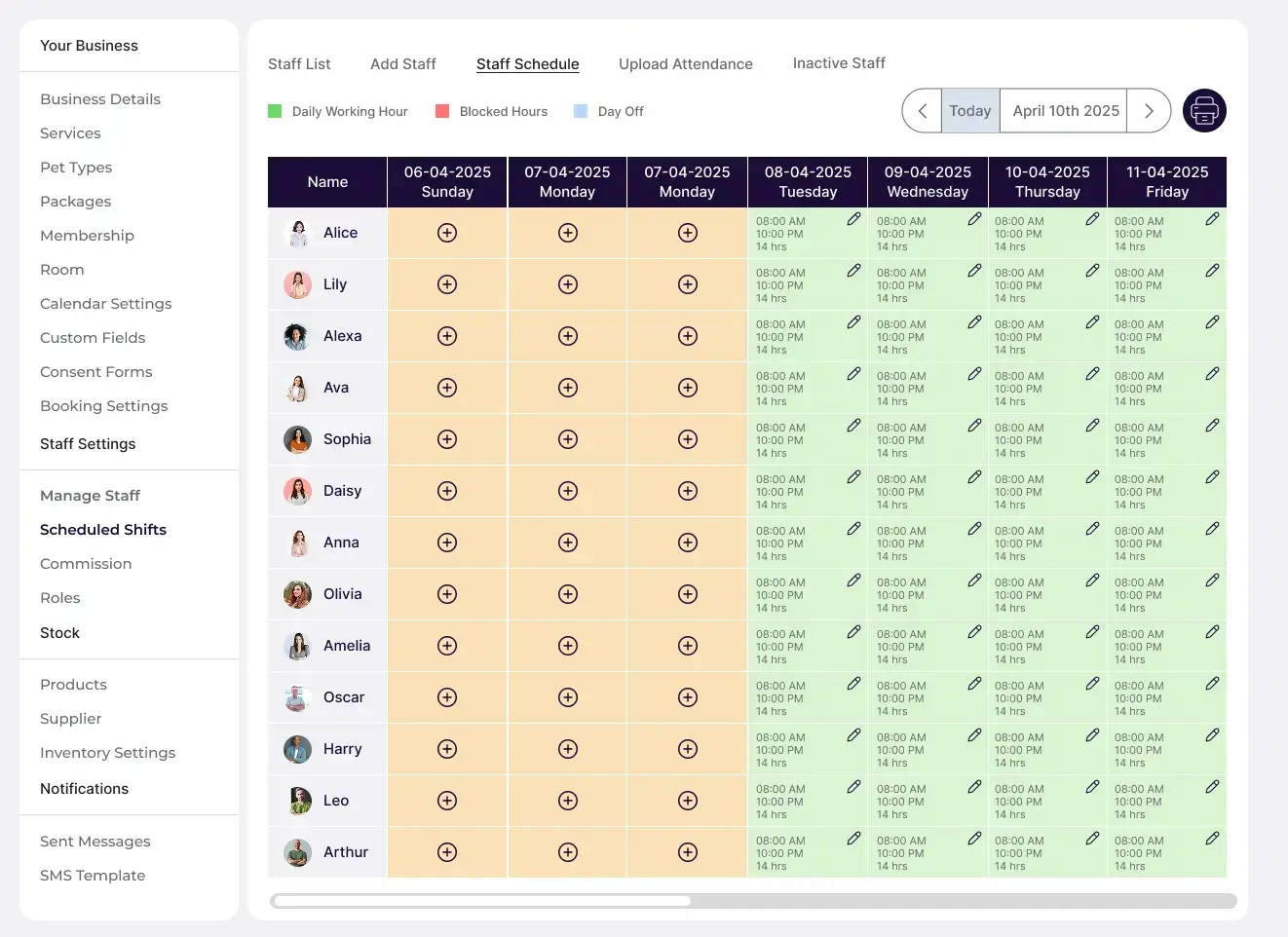Edit Harry's Tuesday 08-04-2025 shift
The height and width of the screenshot is (937, 1288).
pos(853,735)
